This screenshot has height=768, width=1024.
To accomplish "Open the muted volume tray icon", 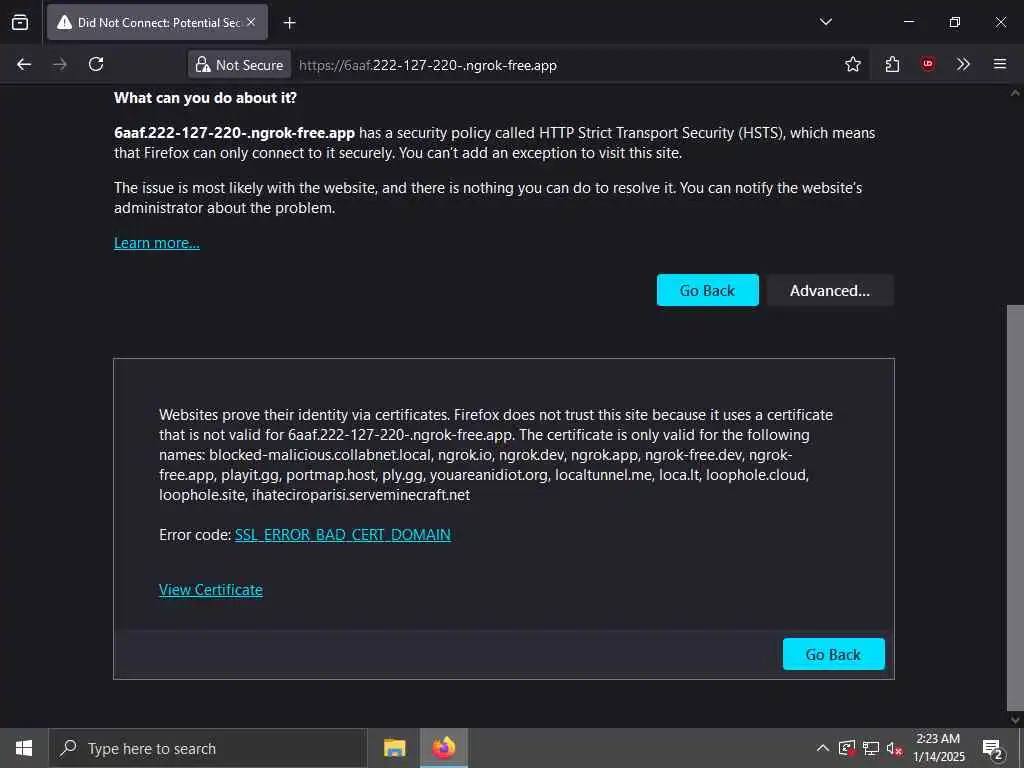I will point(894,748).
